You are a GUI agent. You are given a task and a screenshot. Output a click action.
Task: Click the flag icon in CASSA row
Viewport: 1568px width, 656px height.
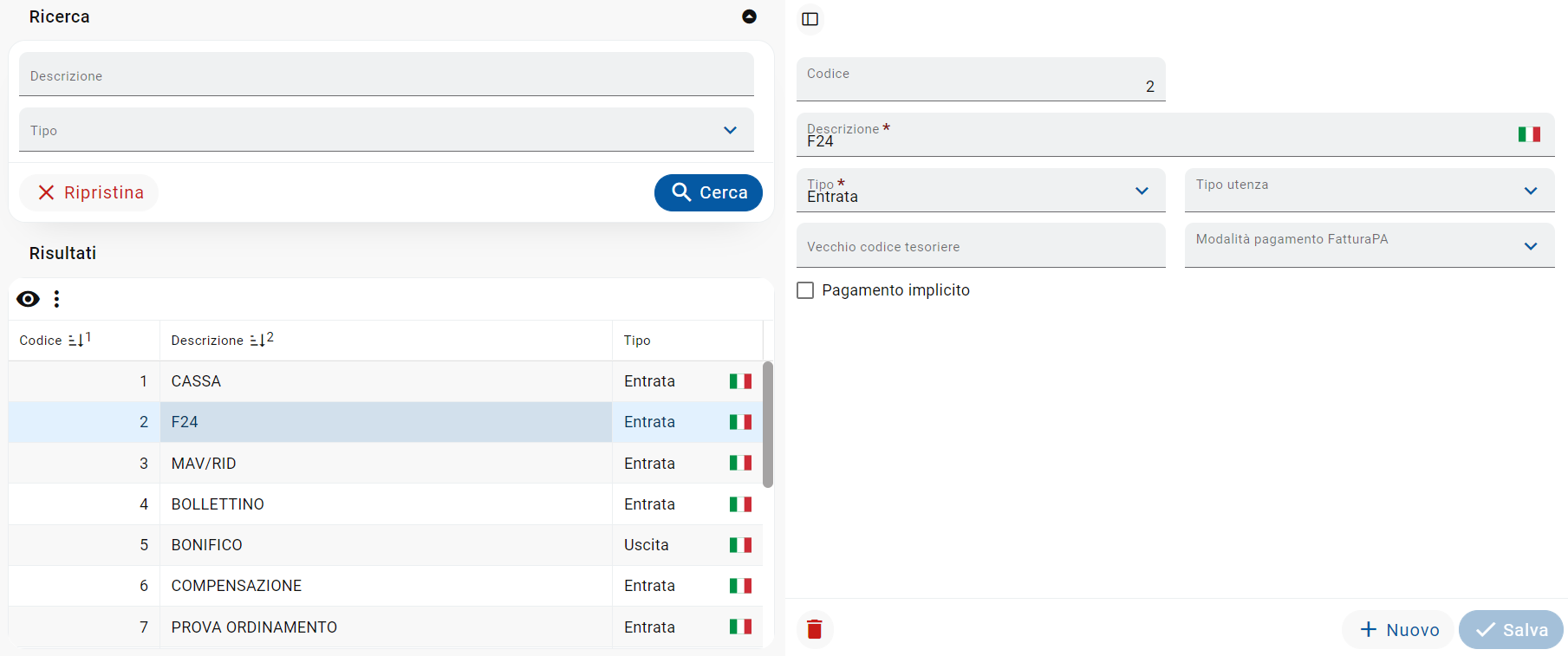739,381
